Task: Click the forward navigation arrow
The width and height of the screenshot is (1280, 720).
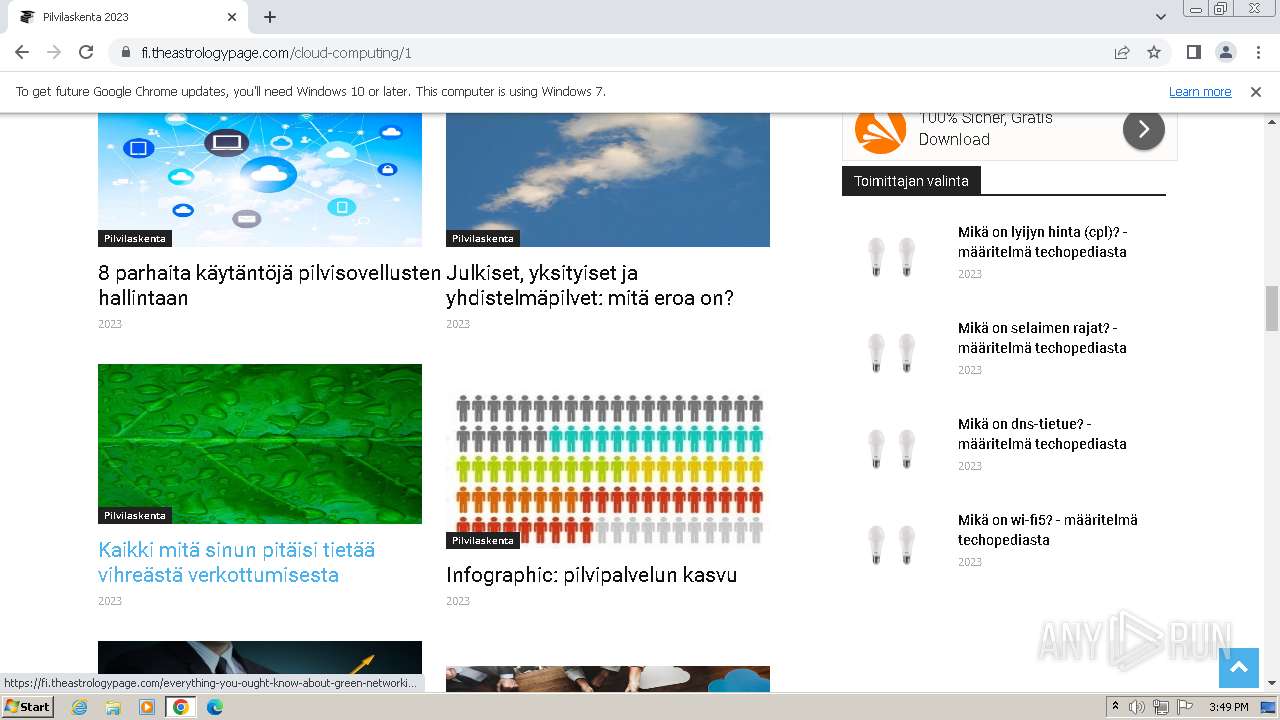Action: click(54, 52)
